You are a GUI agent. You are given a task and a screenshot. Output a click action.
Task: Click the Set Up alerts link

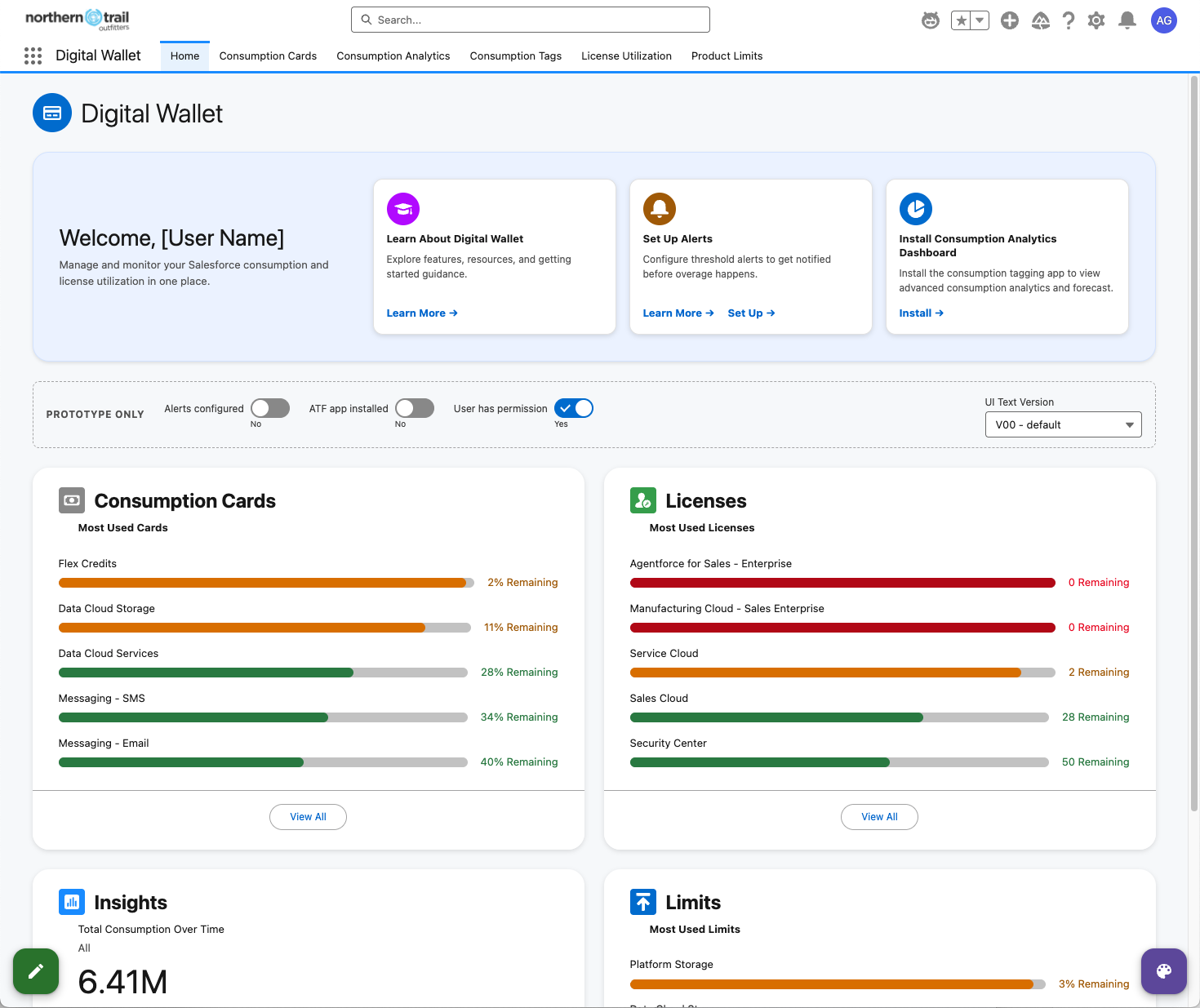[751, 313]
